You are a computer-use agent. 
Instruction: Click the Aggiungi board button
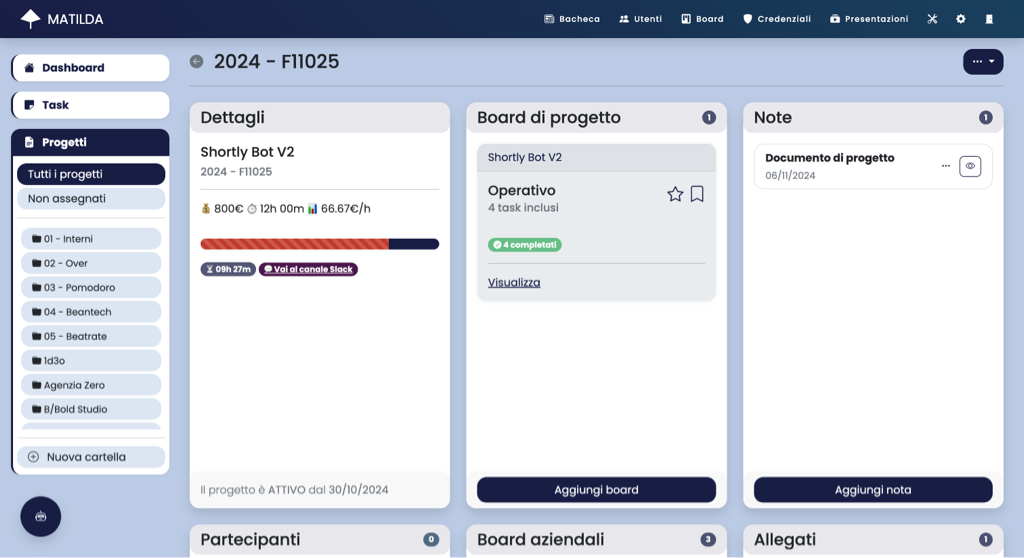[x=596, y=490]
